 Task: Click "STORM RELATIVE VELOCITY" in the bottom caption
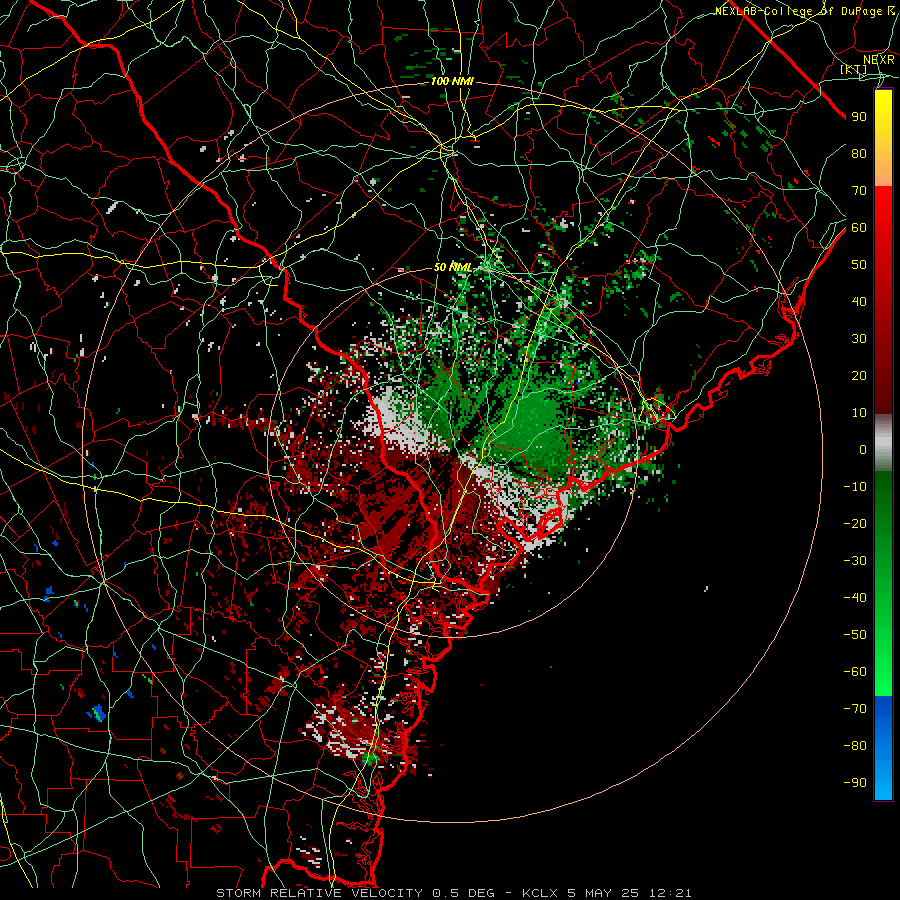coord(319,893)
